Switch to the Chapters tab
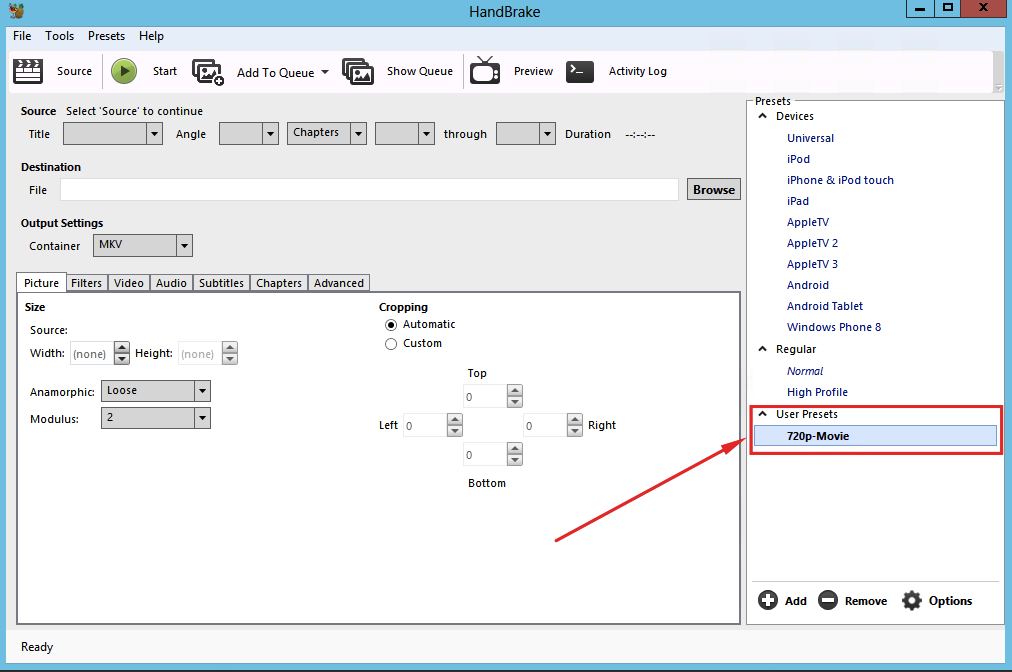The image size is (1012, 672). coord(279,283)
